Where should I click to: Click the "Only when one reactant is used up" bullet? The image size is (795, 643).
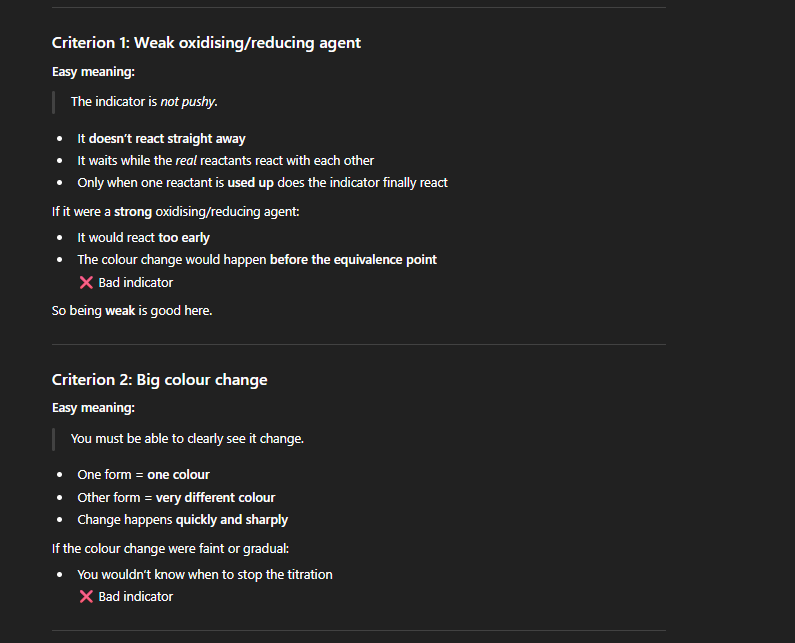(x=262, y=183)
